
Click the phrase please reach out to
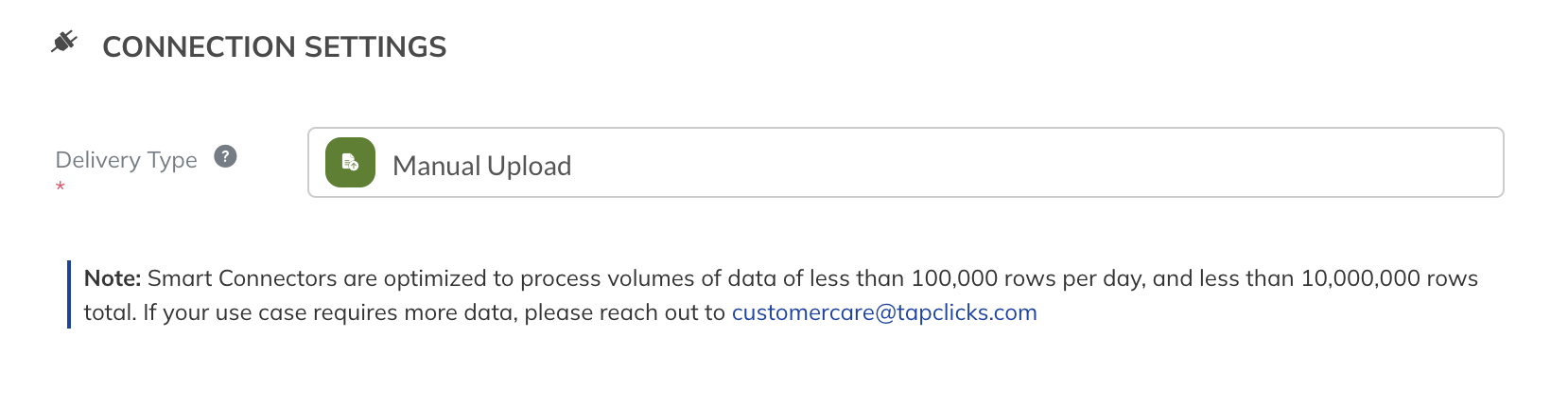pyautogui.click(x=625, y=312)
